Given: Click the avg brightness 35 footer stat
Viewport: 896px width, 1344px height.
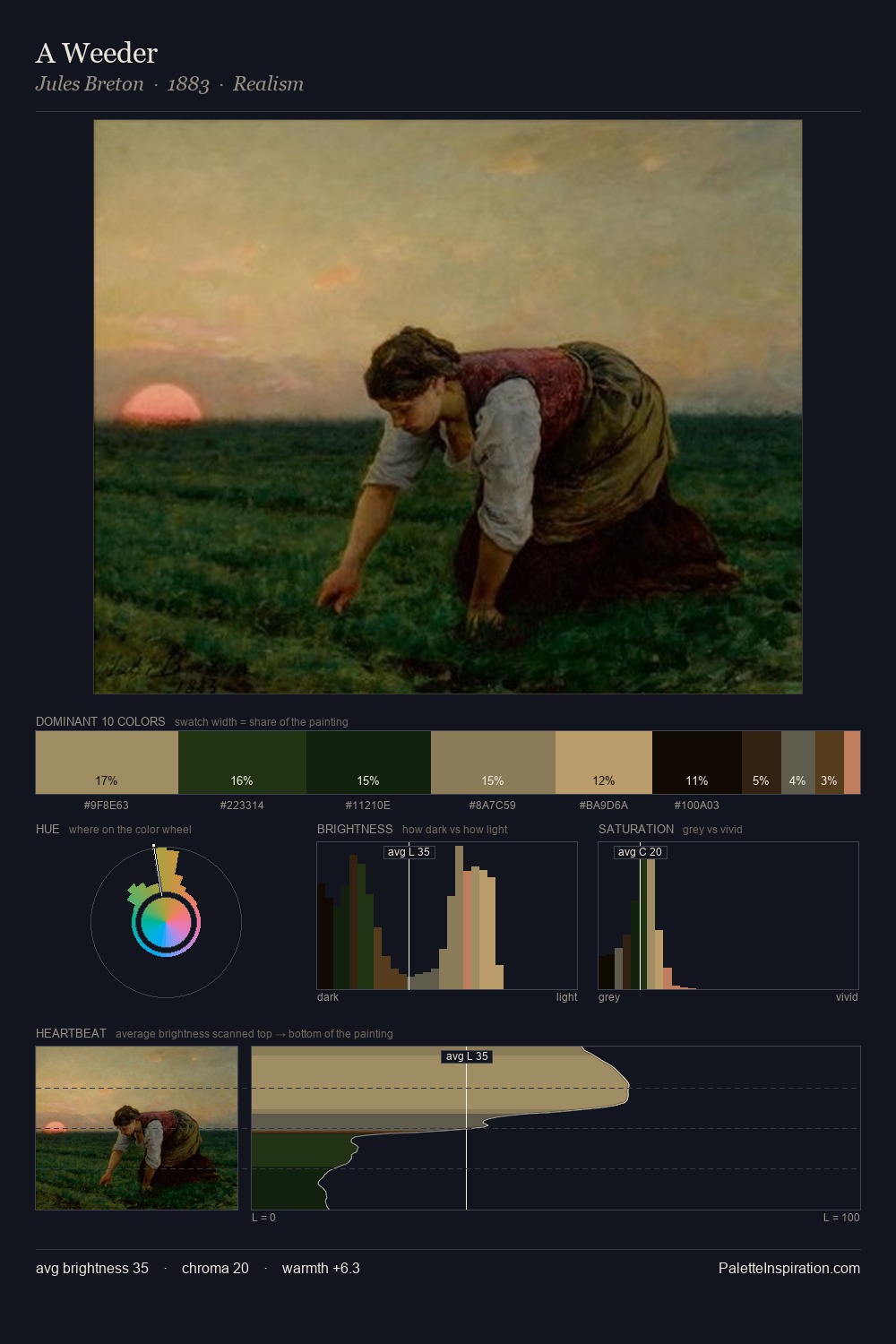Looking at the screenshot, I should [x=92, y=1268].
